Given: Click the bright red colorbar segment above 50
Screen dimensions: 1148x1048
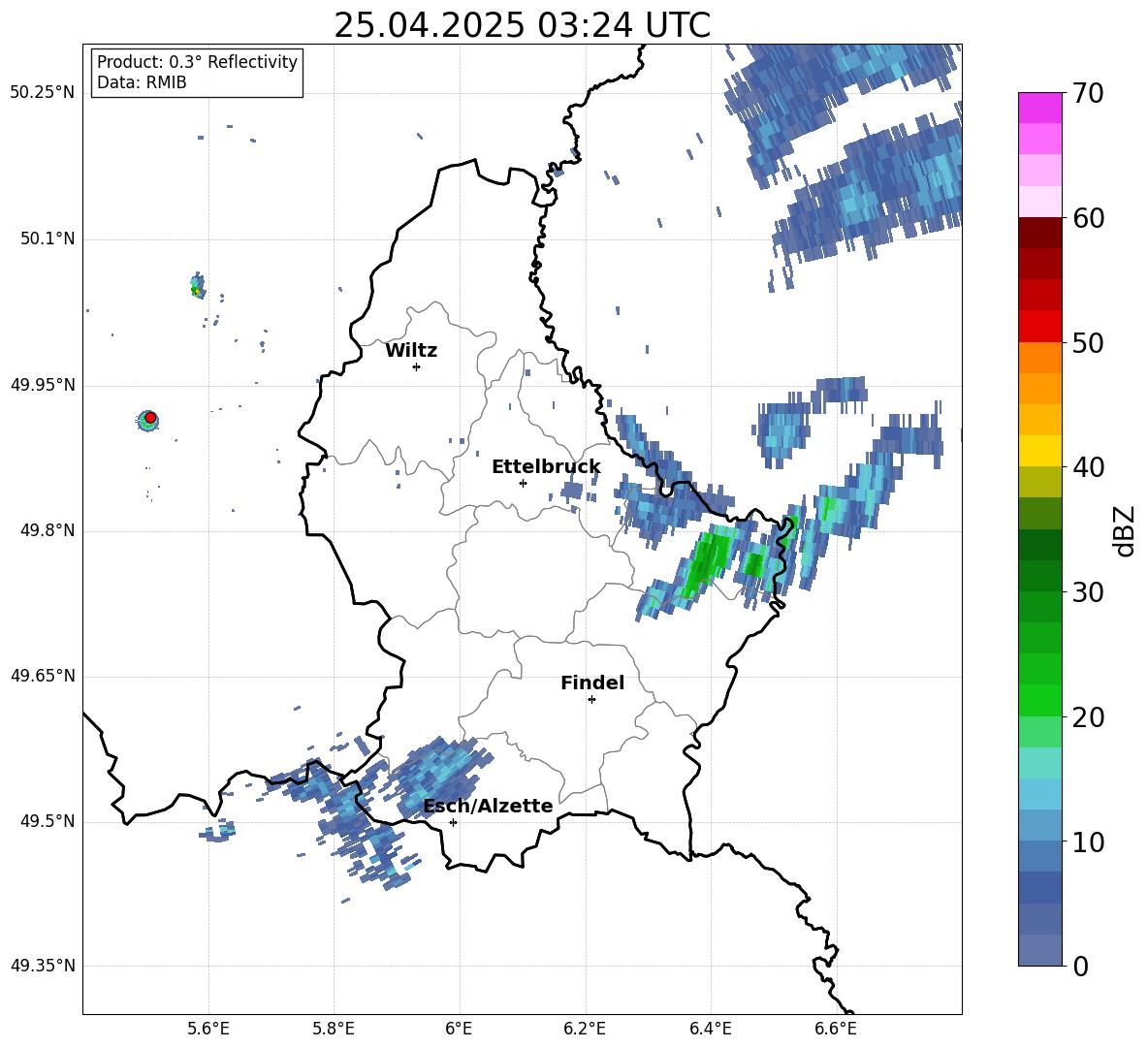Looking at the screenshot, I should [x=1039, y=326].
